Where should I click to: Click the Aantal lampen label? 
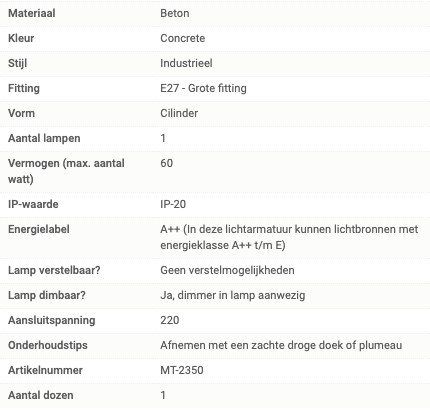pos(44,138)
